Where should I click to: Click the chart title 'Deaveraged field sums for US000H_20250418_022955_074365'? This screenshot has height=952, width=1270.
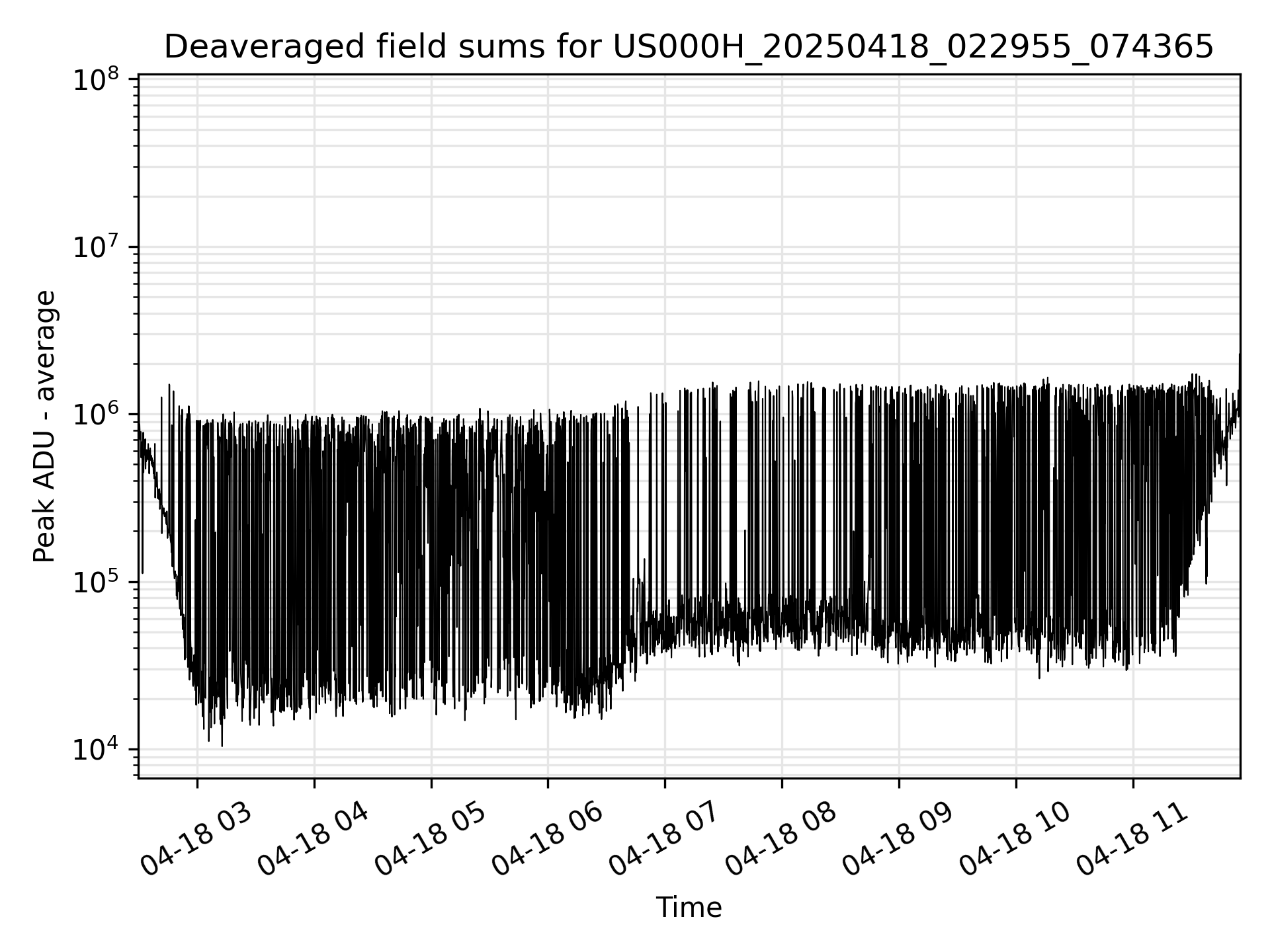(x=689, y=48)
